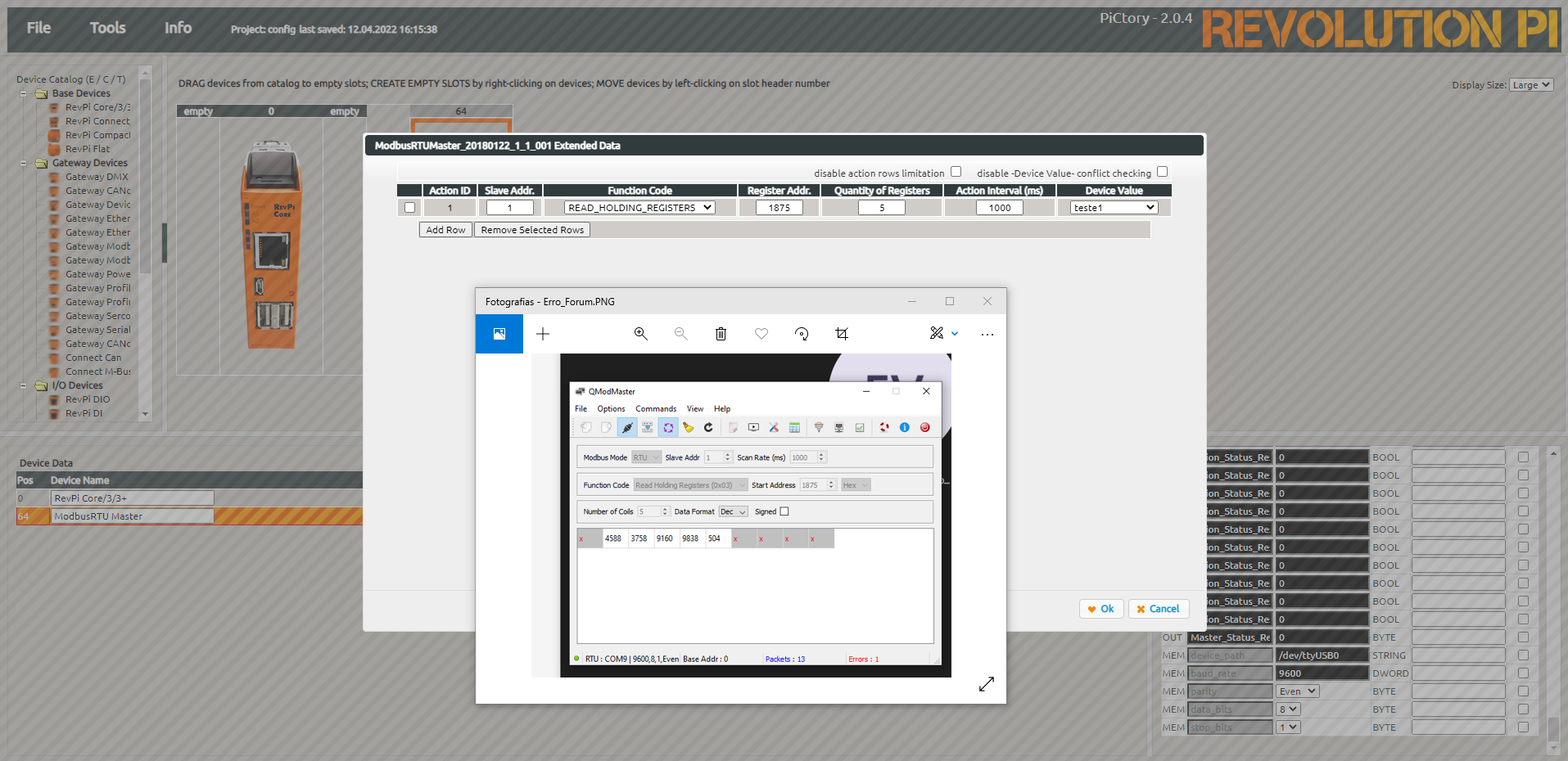Click the Register Addr. field with 1875
Image resolution: width=1568 pixels, height=761 pixels.
coord(779,208)
